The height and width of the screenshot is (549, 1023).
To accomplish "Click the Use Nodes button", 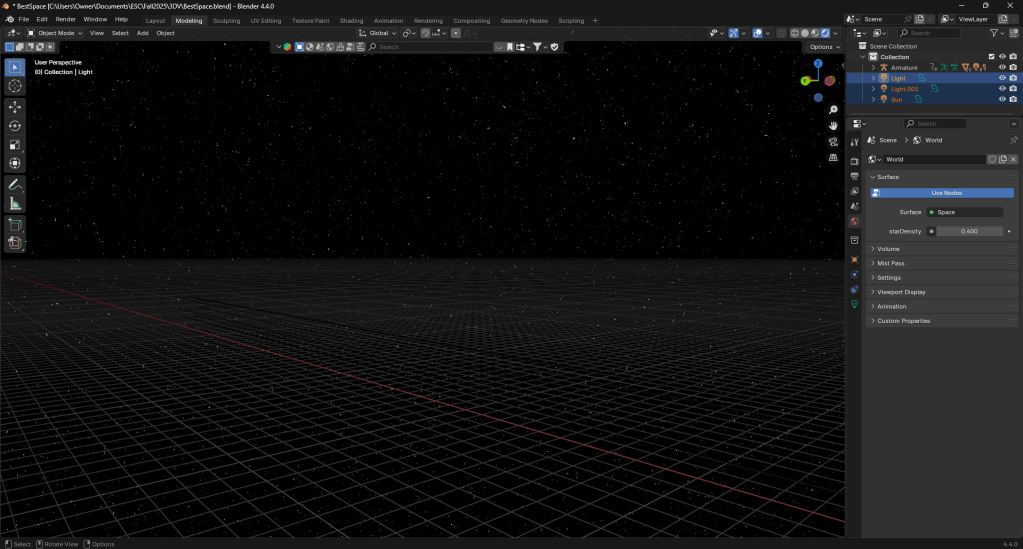I will tap(945, 193).
